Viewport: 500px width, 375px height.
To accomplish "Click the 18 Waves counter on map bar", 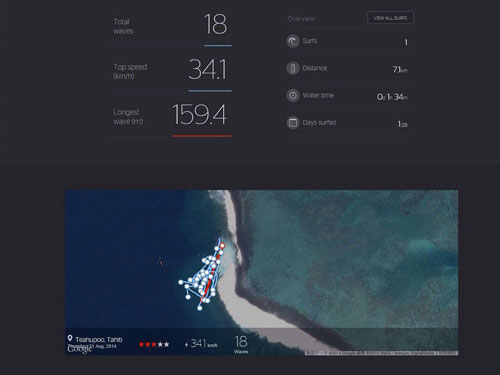I will tap(241, 344).
